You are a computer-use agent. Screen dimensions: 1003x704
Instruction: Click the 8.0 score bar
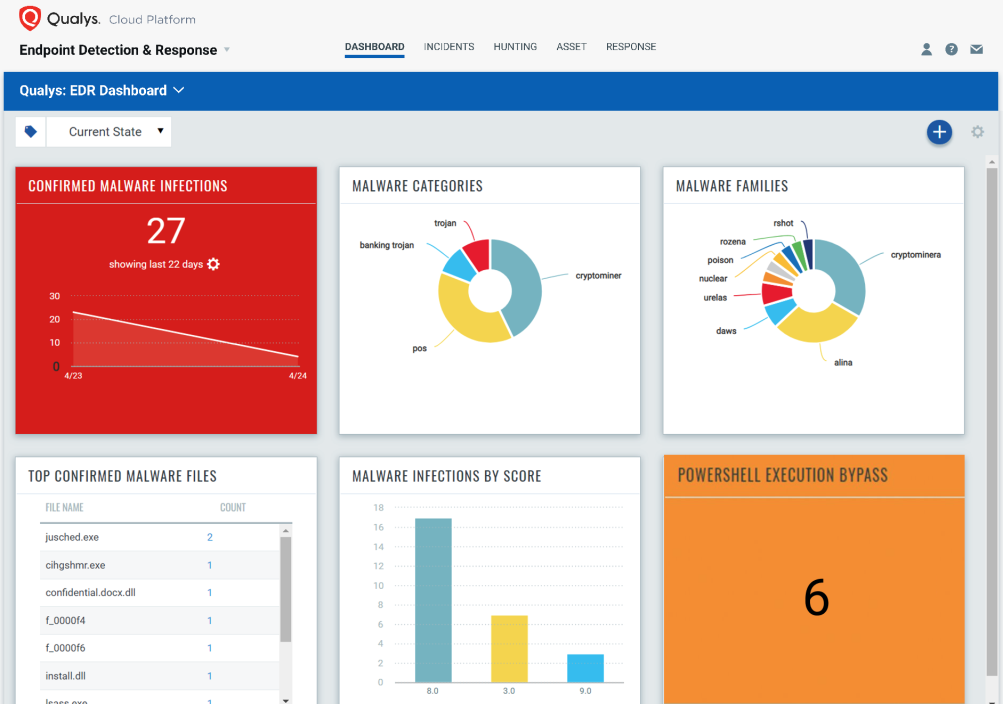click(x=433, y=600)
